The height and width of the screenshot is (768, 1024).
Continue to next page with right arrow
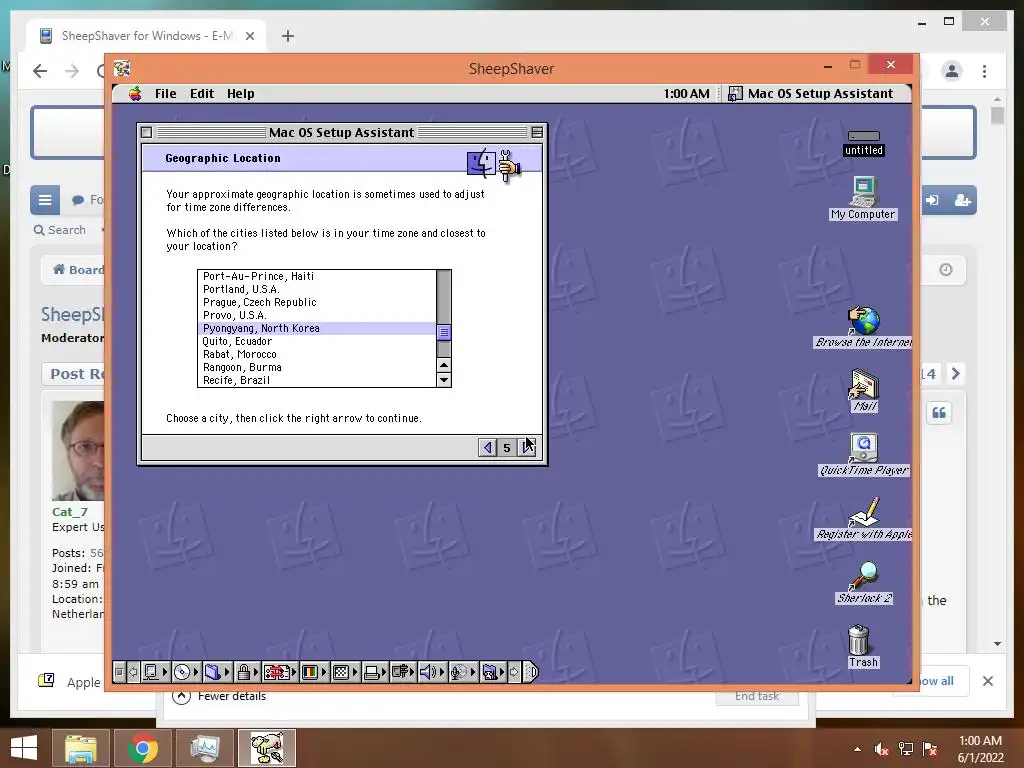pos(527,447)
